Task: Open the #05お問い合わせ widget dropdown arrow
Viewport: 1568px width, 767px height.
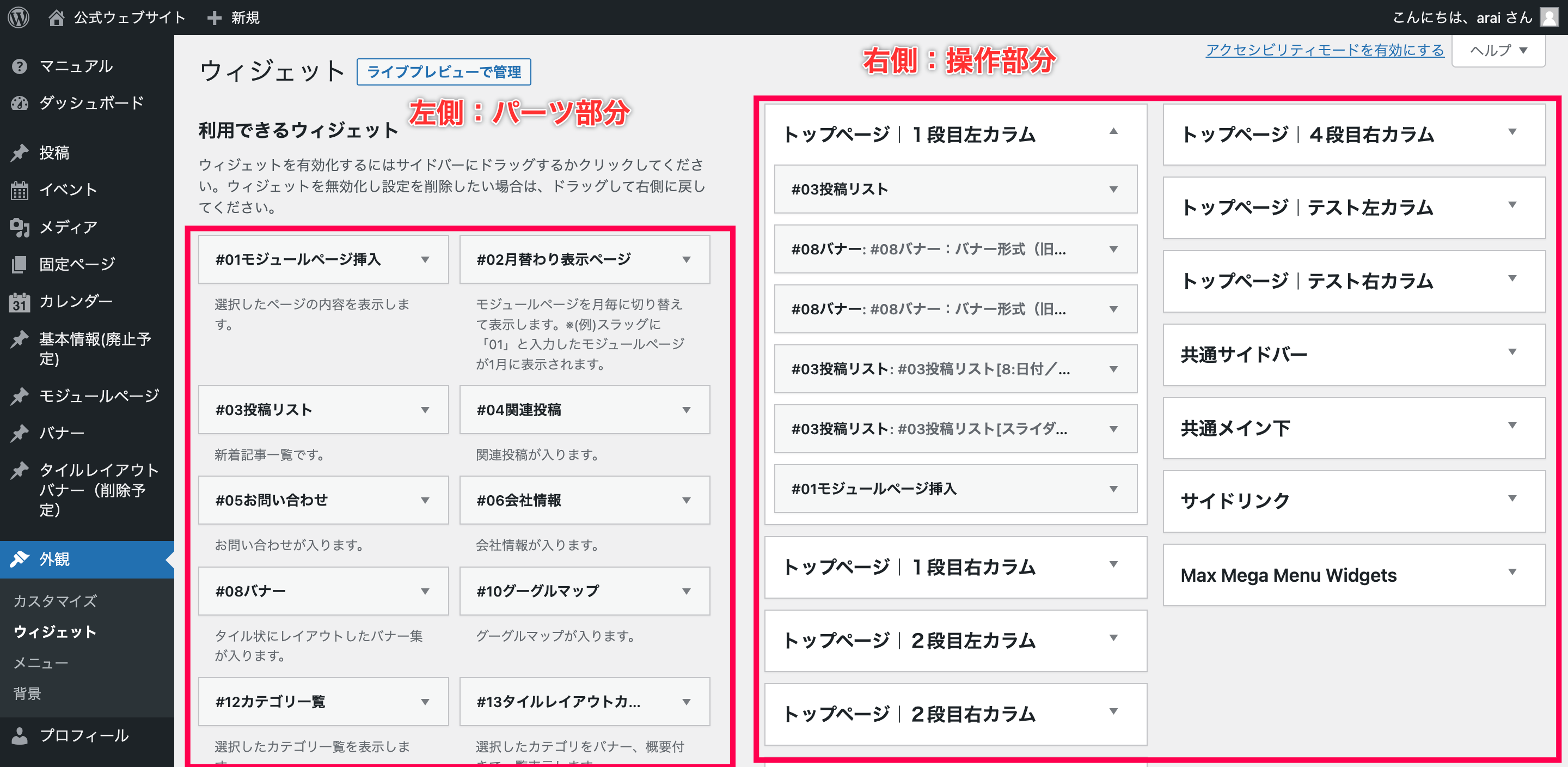Action: [x=425, y=501]
